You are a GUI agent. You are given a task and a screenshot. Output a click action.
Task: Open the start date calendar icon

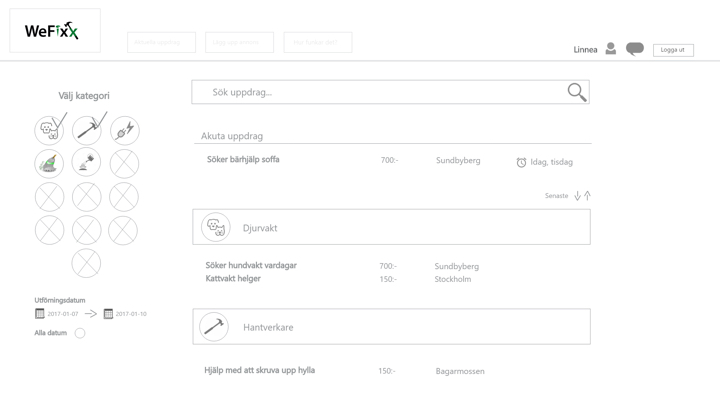tap(40, 314)
